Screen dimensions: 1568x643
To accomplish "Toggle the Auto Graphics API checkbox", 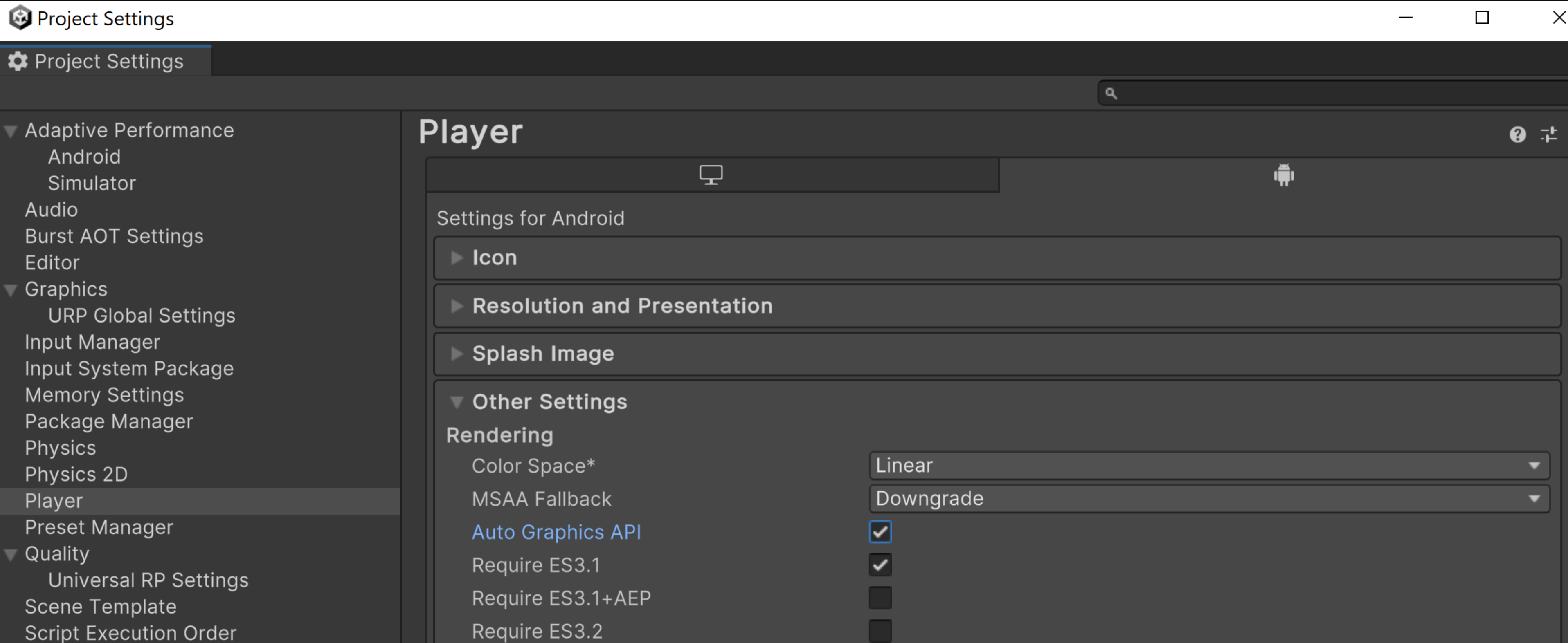I will pos(880,531).
